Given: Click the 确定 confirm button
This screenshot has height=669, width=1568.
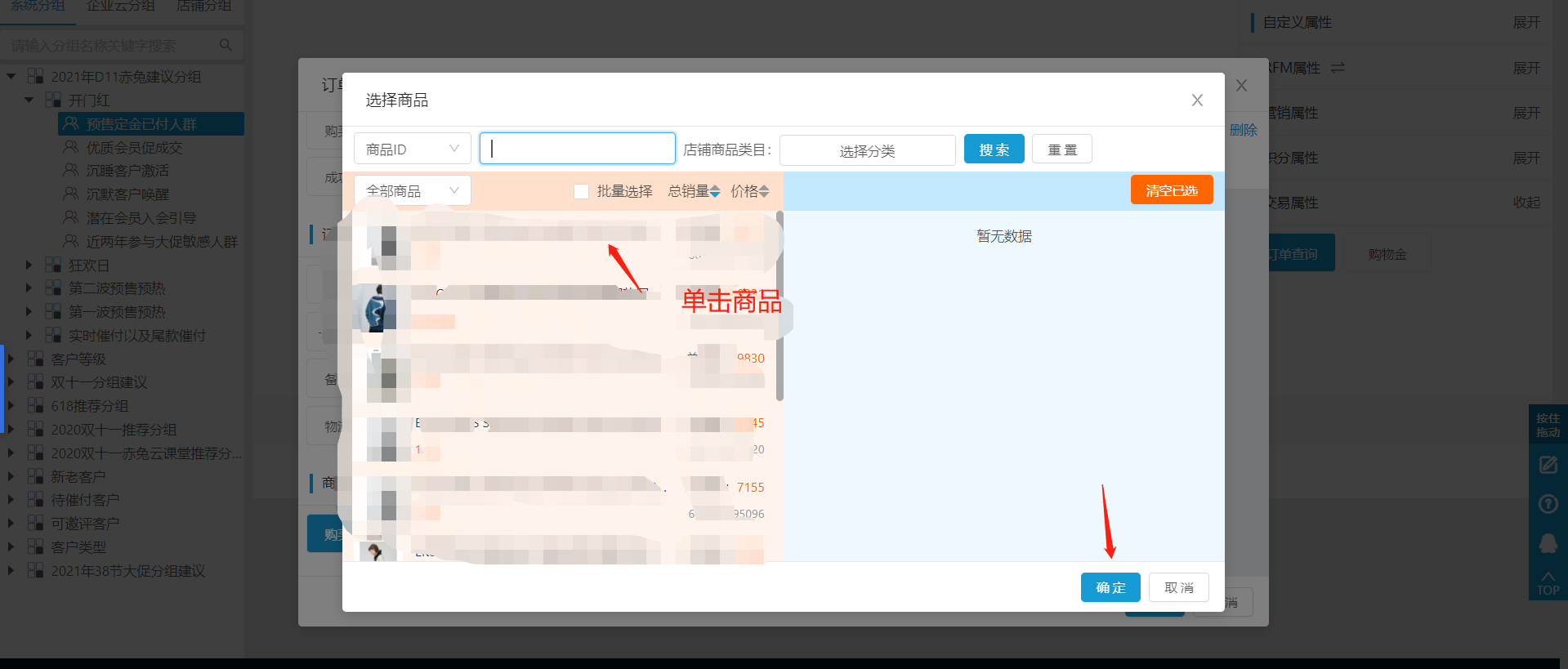Looking at the screenshot, I should 1110,587.
